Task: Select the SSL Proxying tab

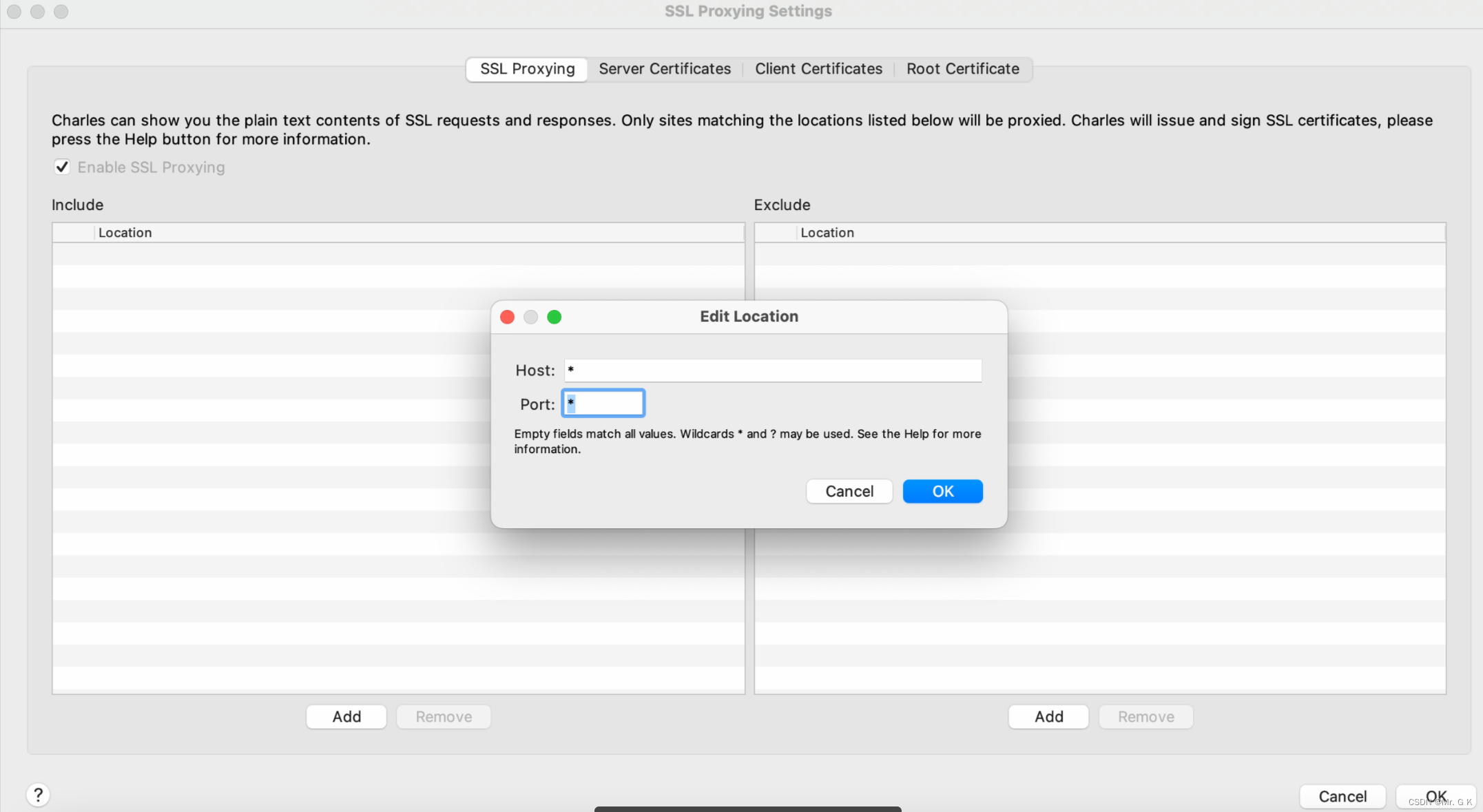Action: click(527, 69)
